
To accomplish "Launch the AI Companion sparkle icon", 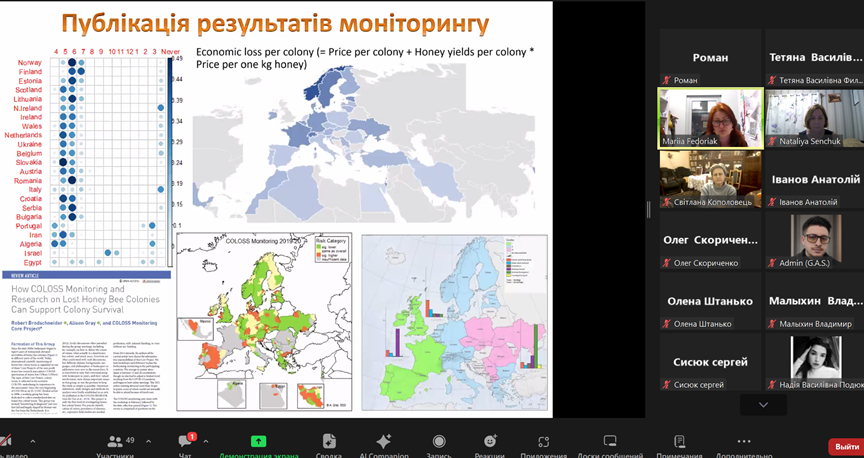I will pos(384,443).
